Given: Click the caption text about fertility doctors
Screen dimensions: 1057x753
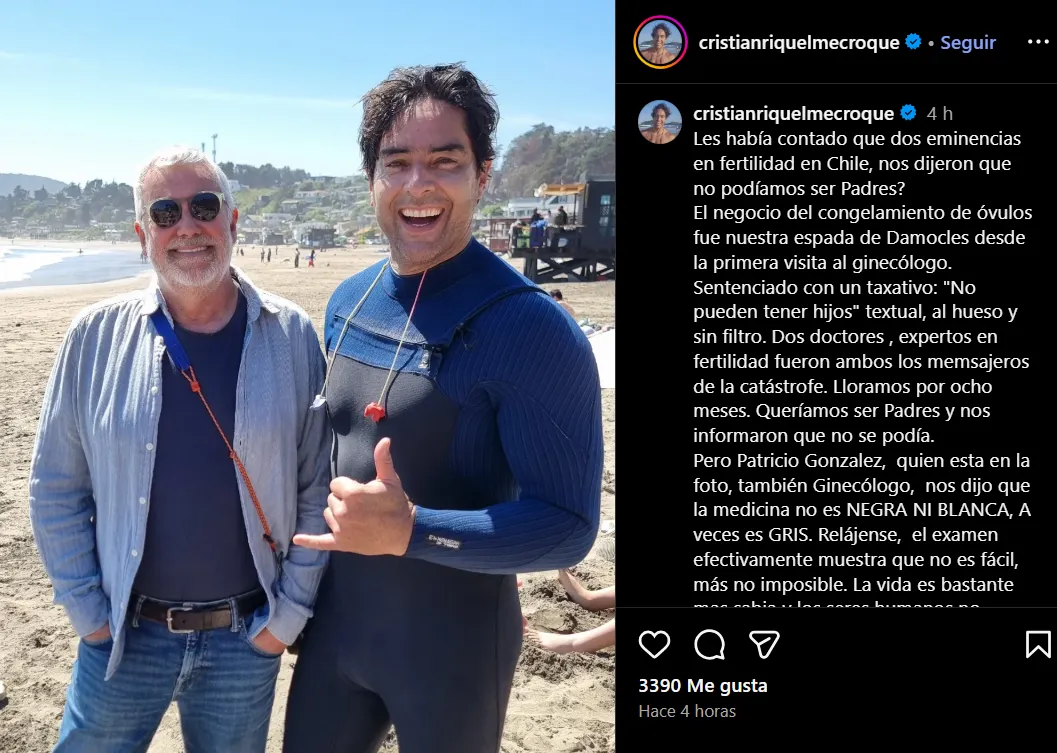Looking at the screenshot, I should coord(862,371).
